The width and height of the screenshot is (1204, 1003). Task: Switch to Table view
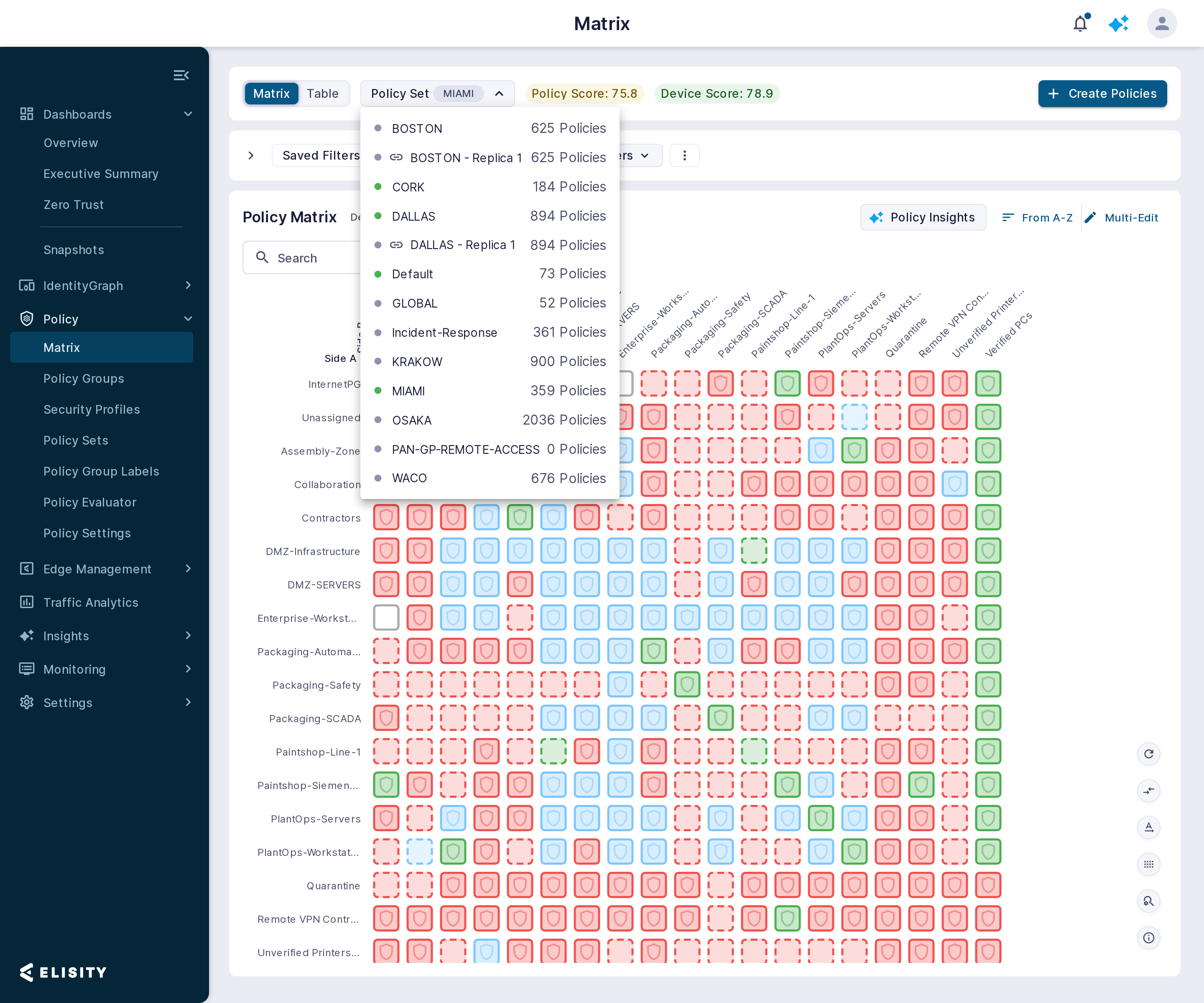pyautogui.click(x=323, y=94)
